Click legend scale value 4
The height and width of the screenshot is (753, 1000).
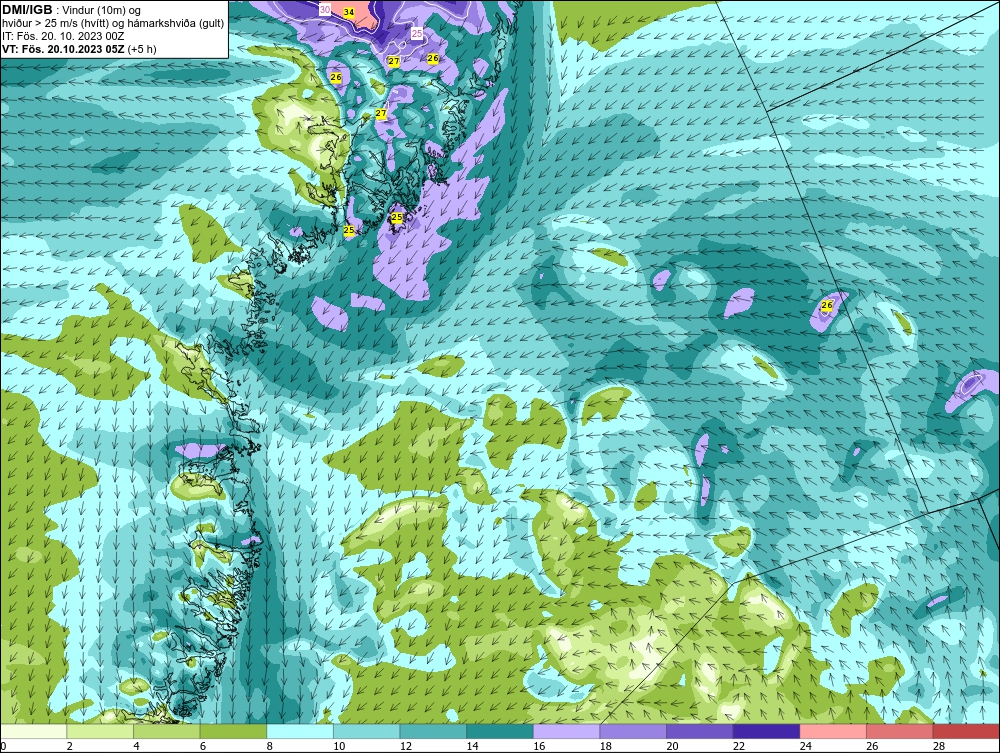(x=136, y=746)
